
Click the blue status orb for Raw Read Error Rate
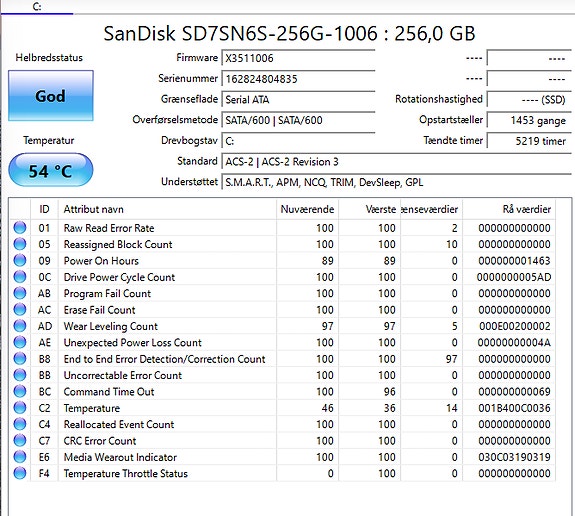point(20,228)
